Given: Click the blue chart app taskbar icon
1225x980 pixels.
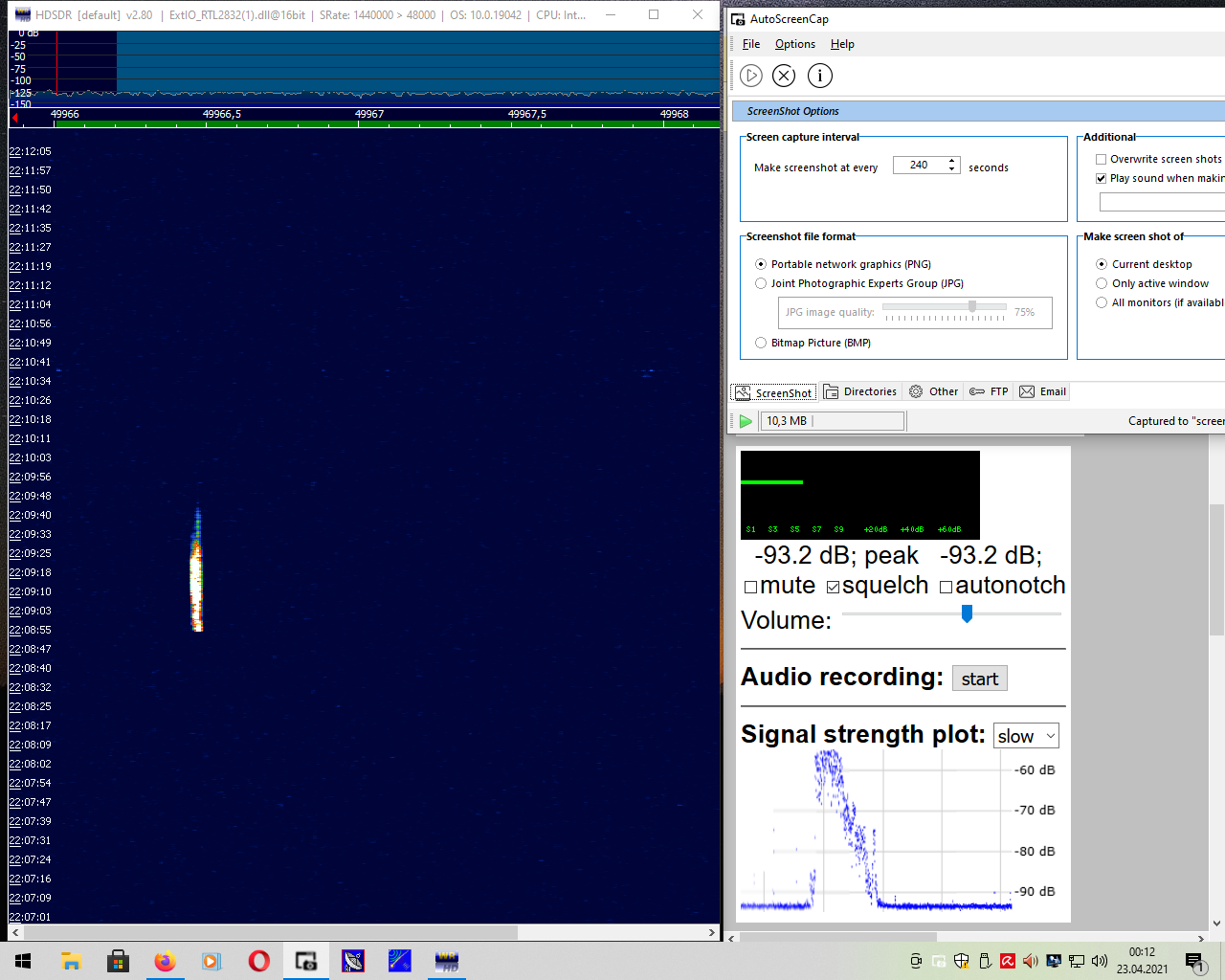Looking at the screenshot, I should [400, 961].
